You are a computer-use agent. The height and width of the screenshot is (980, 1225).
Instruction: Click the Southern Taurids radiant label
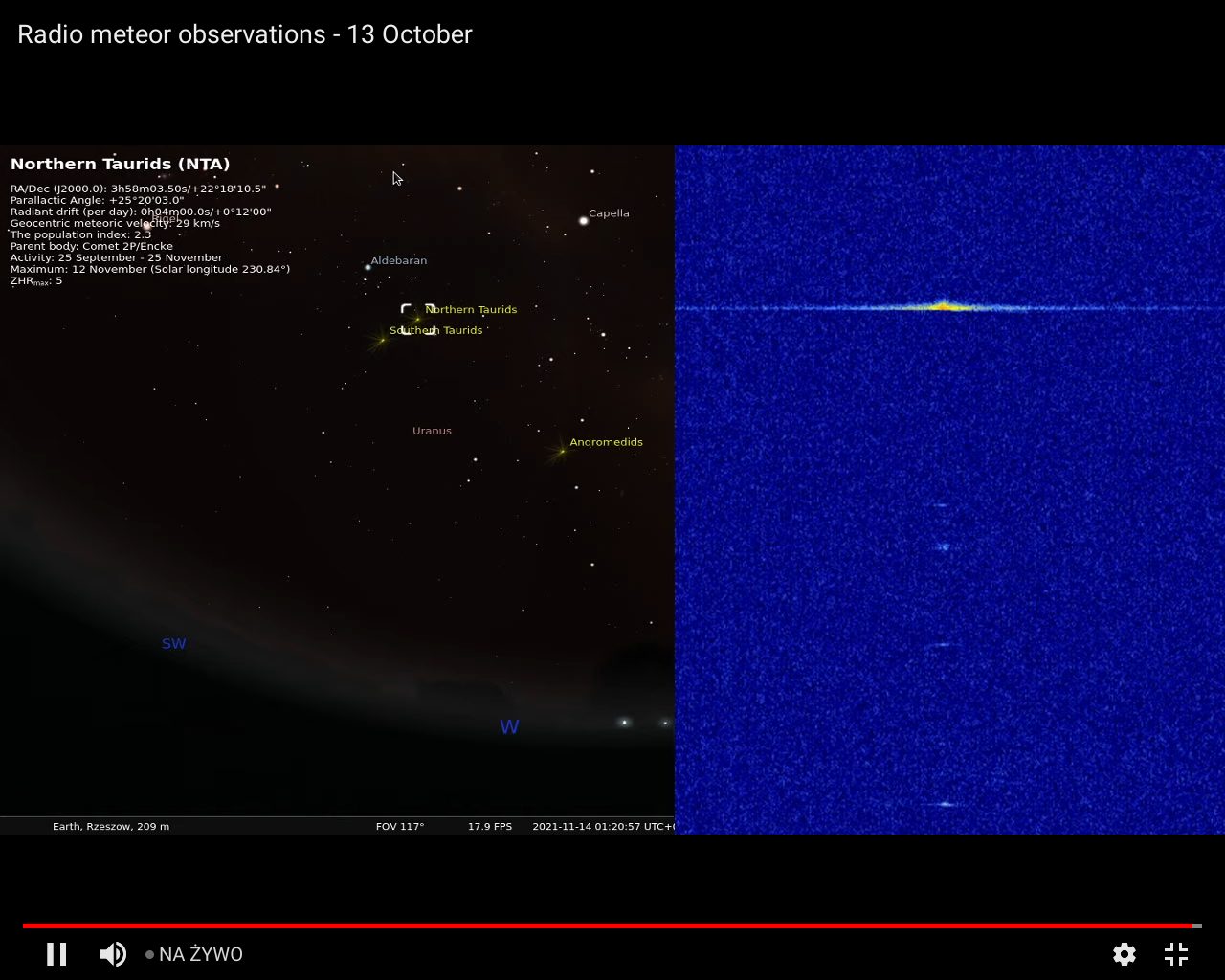436,330
